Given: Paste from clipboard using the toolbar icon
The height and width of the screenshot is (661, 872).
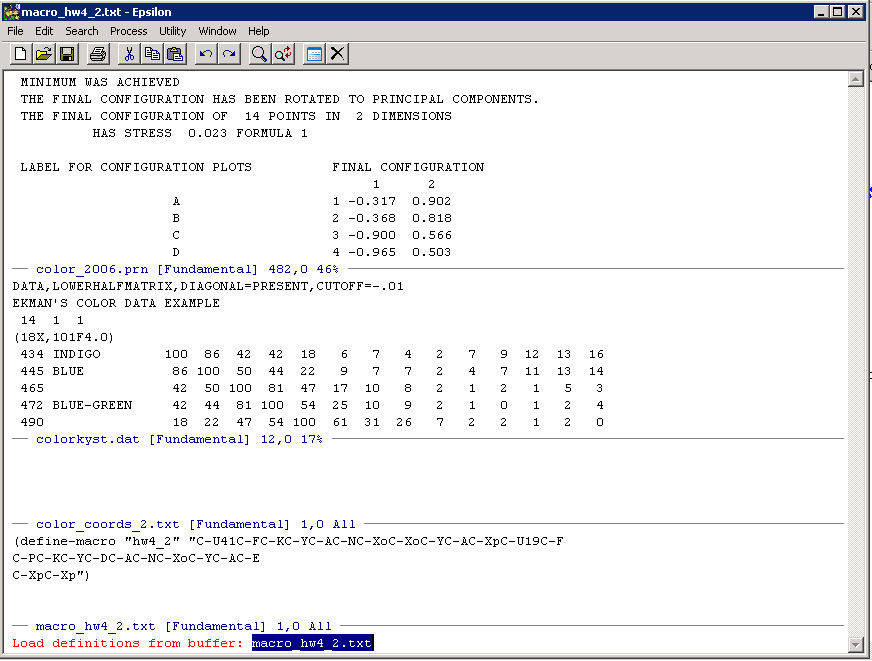Looking at the screenshot, I should pos(175,54).
